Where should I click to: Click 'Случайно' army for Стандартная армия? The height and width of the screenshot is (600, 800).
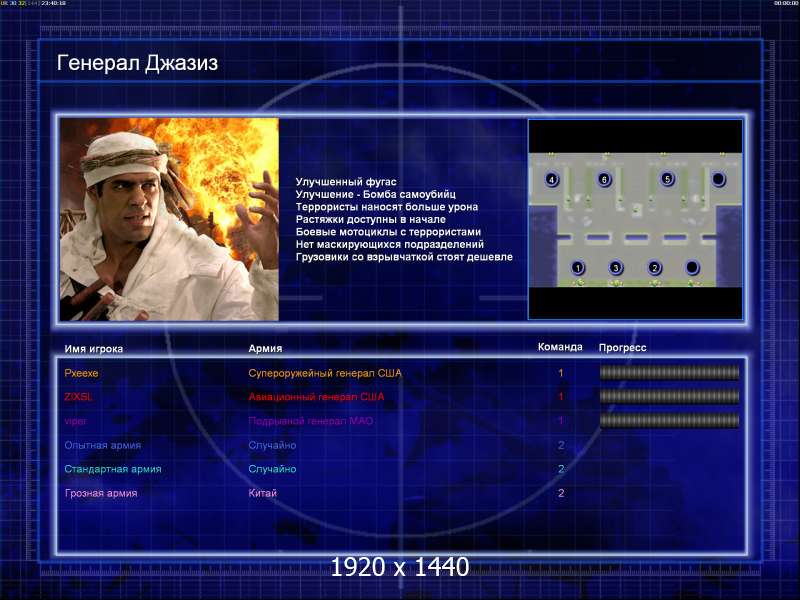pyautogui.click(x=272, y=469)
